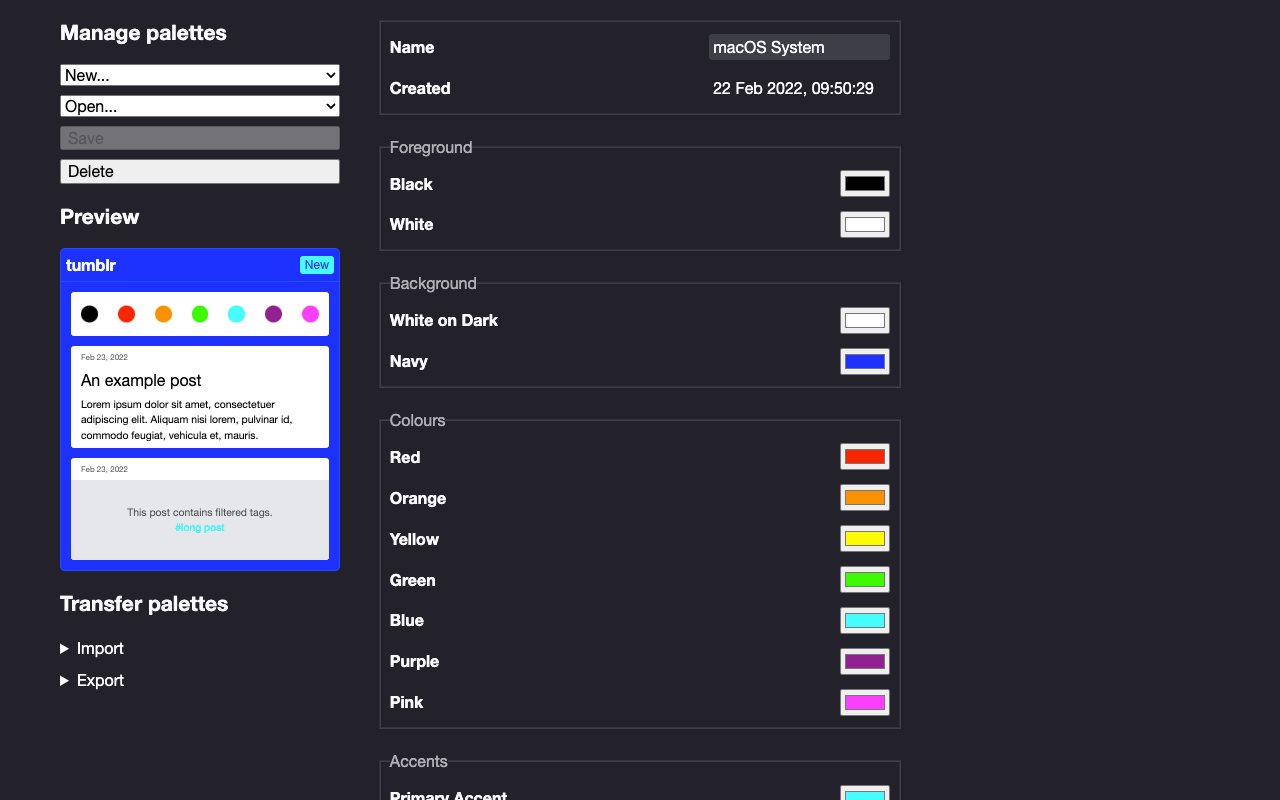
Task: Click the cyan dot in the preview
Action: click(237, 314)
